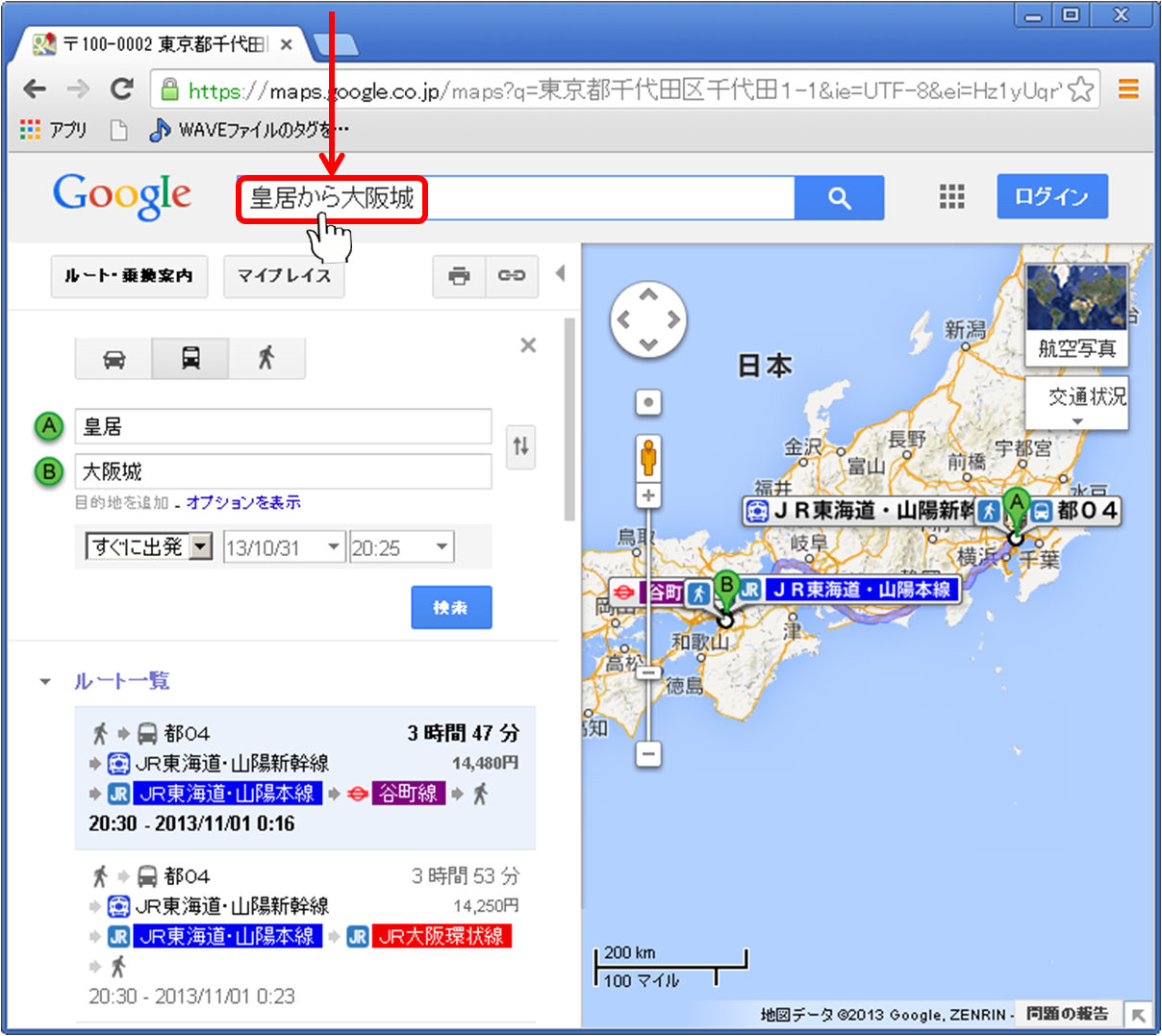This screenshot has width=1162, height=1036.
Task: Open the マイプレイス tab
Action: 284,276
